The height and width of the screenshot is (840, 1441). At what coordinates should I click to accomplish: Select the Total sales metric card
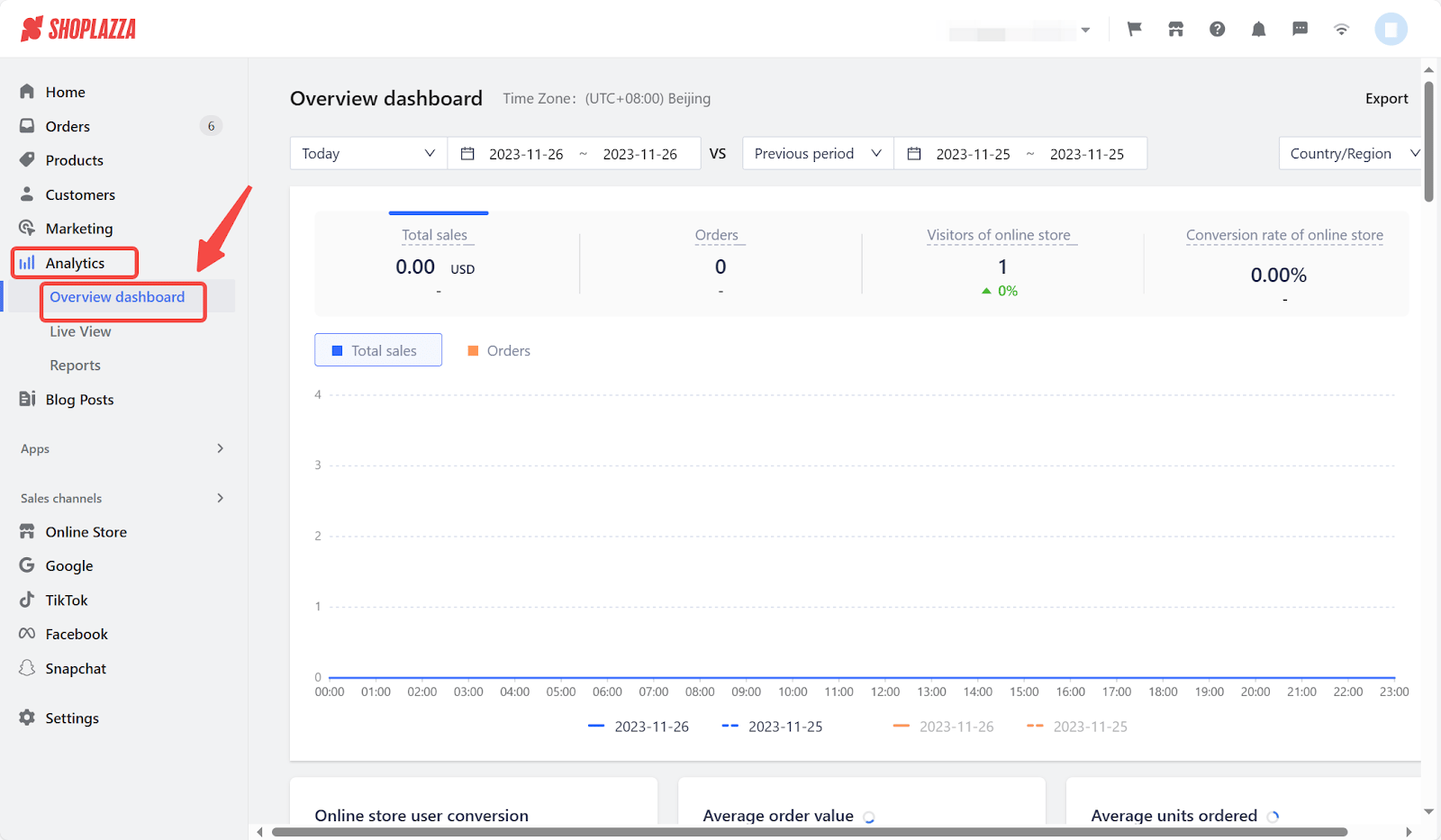438,263
